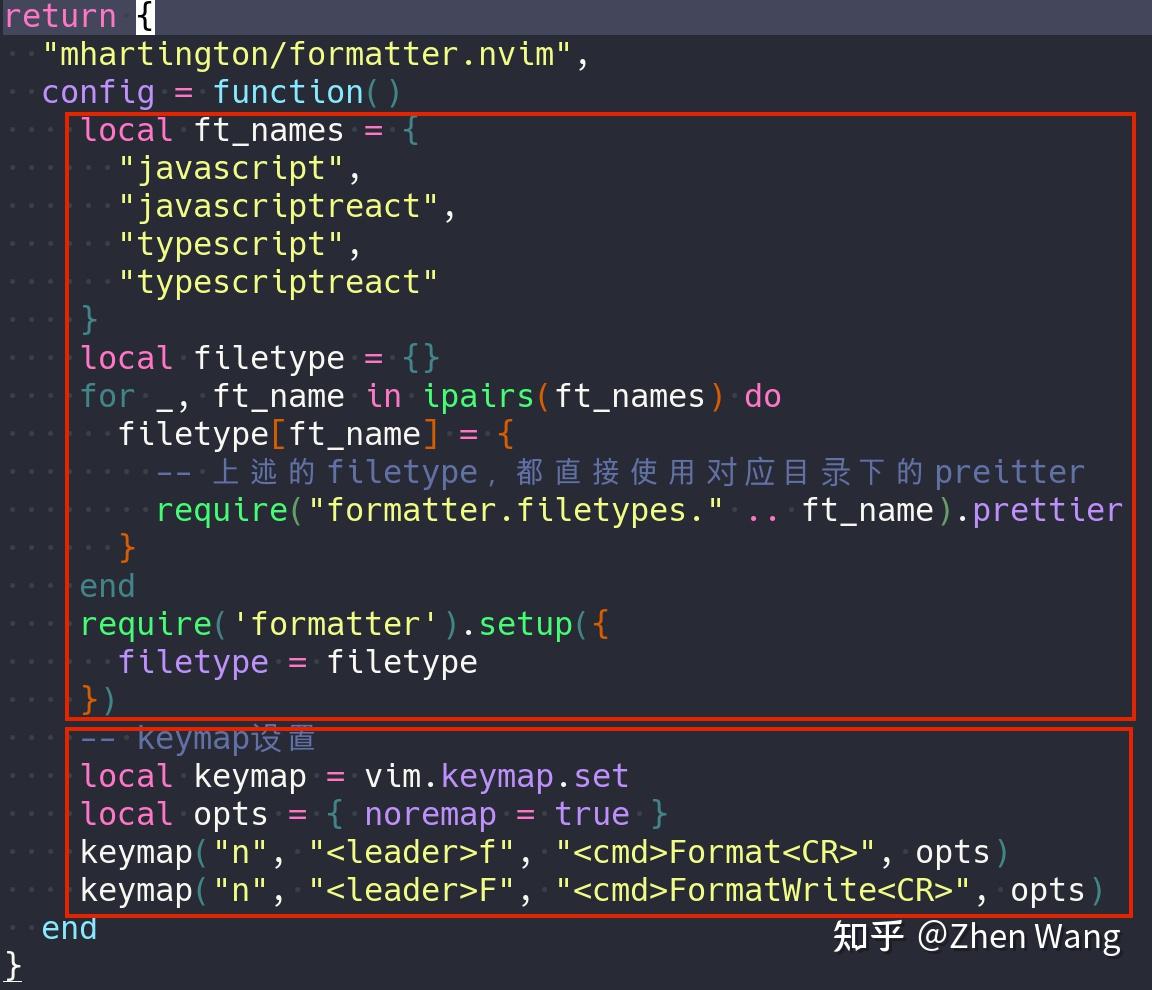This screenshot has width=1152, height=990.
Task: Click the setup method call
Action: point(525,624)
